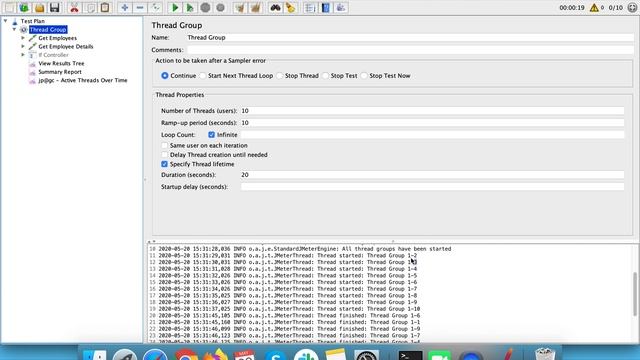Screen dimensions: 640x360
Task: Collapse the Thread Group tree node
Action: [x=14, y=29]
